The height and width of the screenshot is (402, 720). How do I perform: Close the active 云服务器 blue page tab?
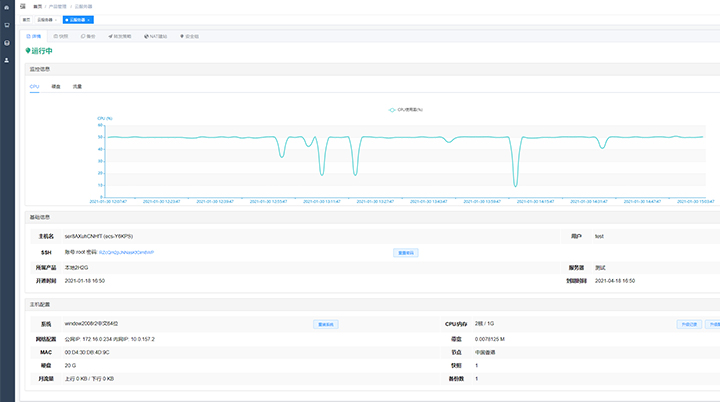(90, 19)
